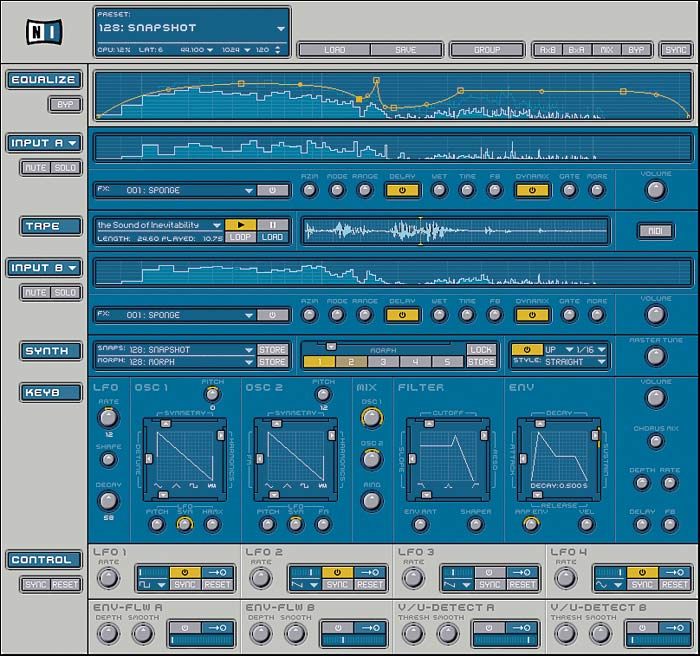Enable the synth arpeggiator power button

click(x=527, y=350)
